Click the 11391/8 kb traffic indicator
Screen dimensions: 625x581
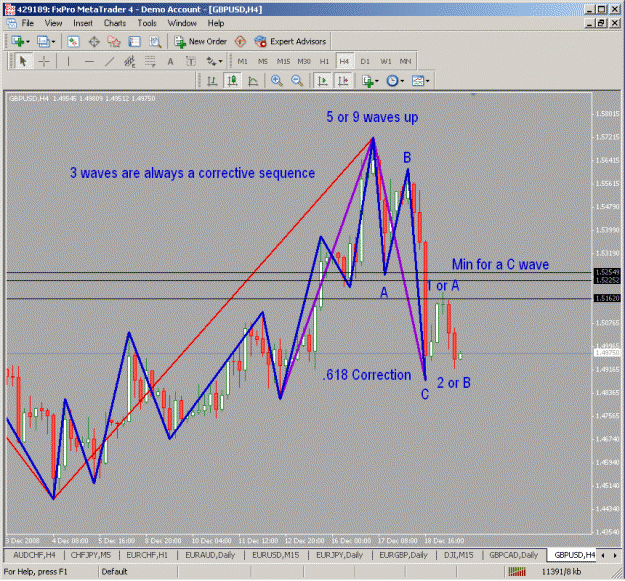pos(561,572)
